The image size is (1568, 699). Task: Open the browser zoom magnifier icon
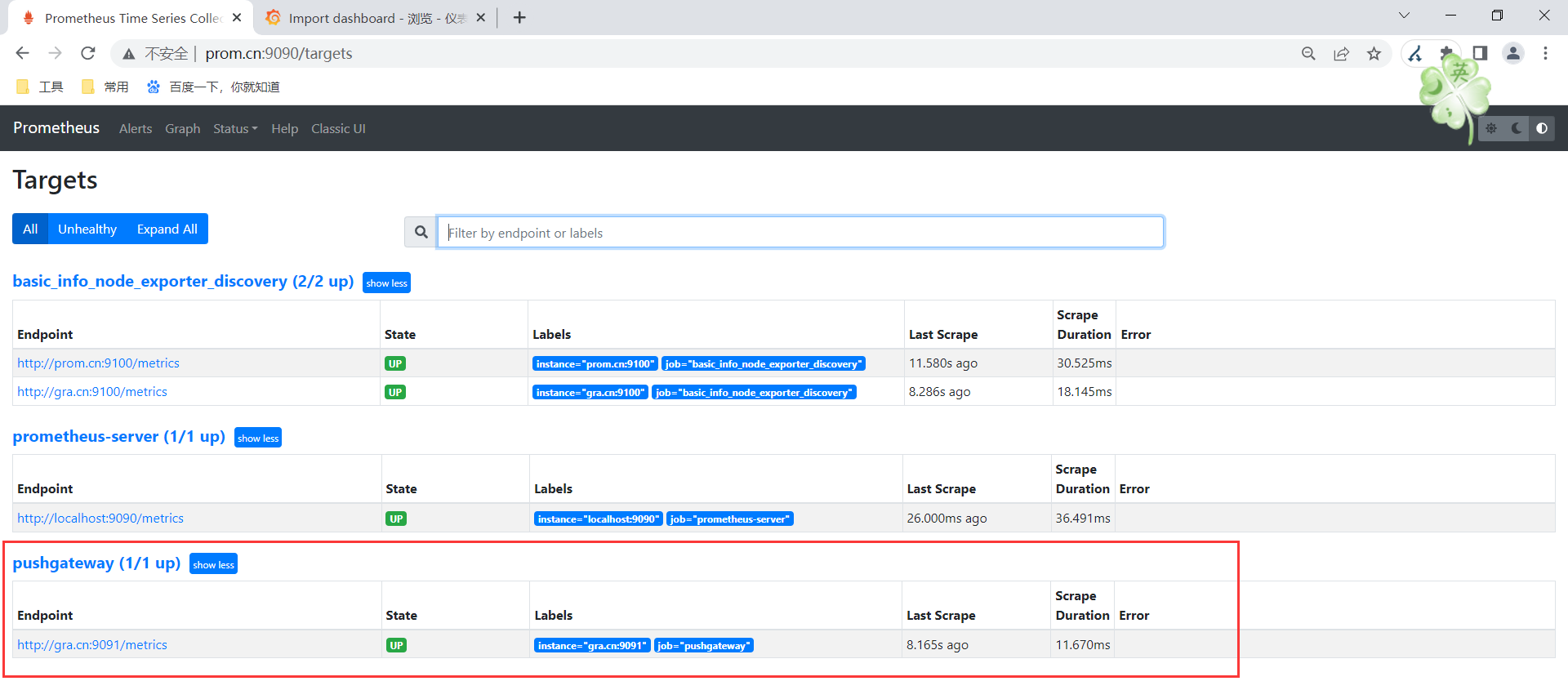click(x=1308, y=53)
